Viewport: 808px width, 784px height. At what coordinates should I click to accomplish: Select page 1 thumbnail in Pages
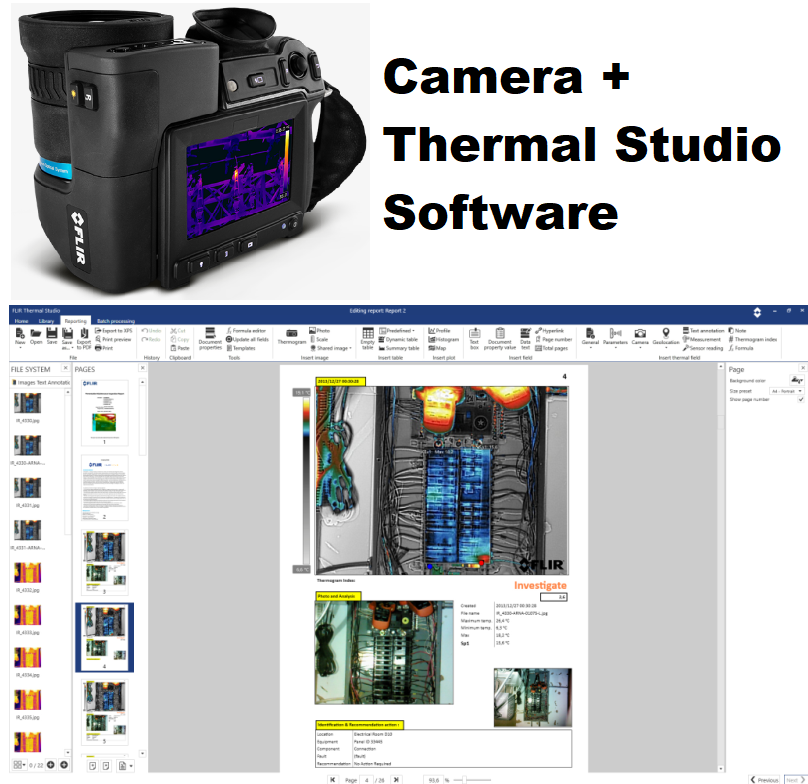pyautogui.click(x=105, y=412)
